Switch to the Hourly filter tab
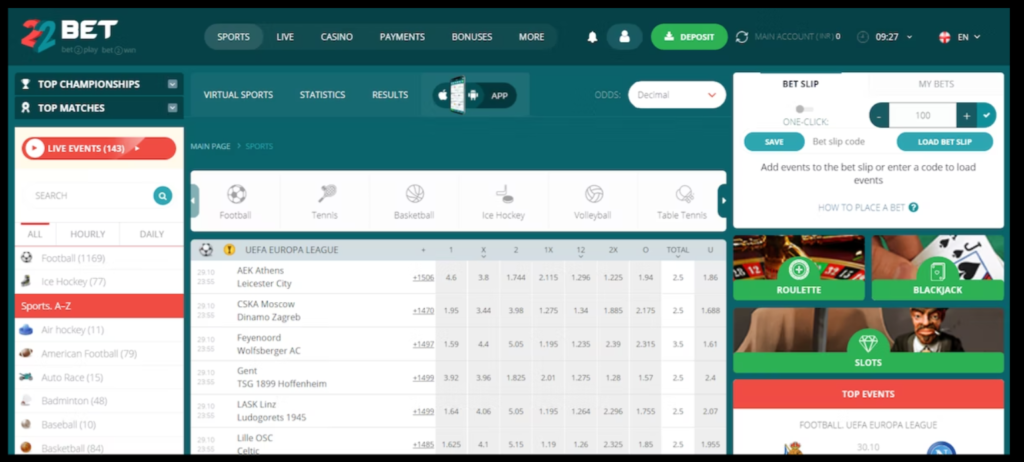The image size is (1024, 462). click(x=88, y=234)
